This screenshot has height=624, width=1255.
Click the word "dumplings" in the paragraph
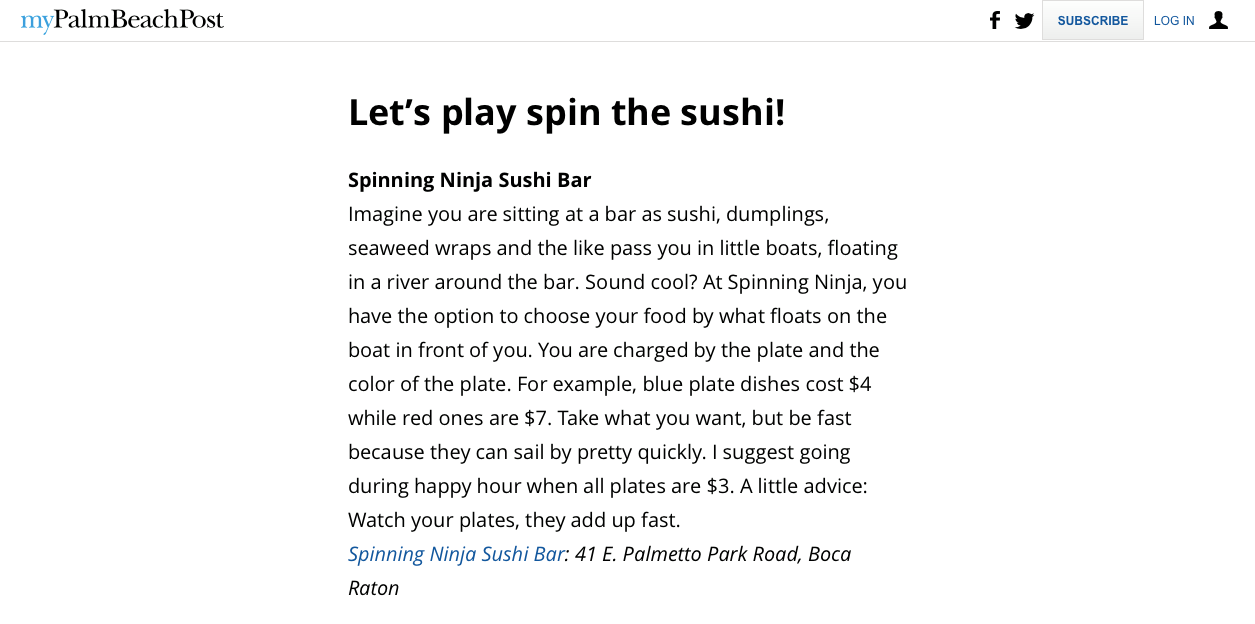pyautogui.click(x=777, y=214)
